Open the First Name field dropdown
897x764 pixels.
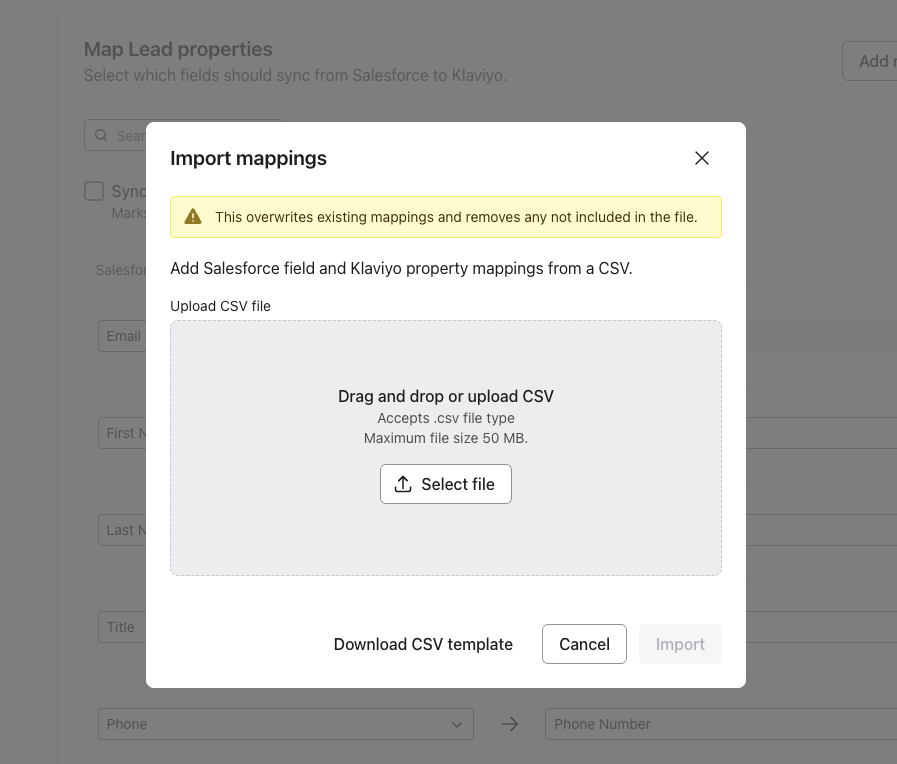pos(122,433)
